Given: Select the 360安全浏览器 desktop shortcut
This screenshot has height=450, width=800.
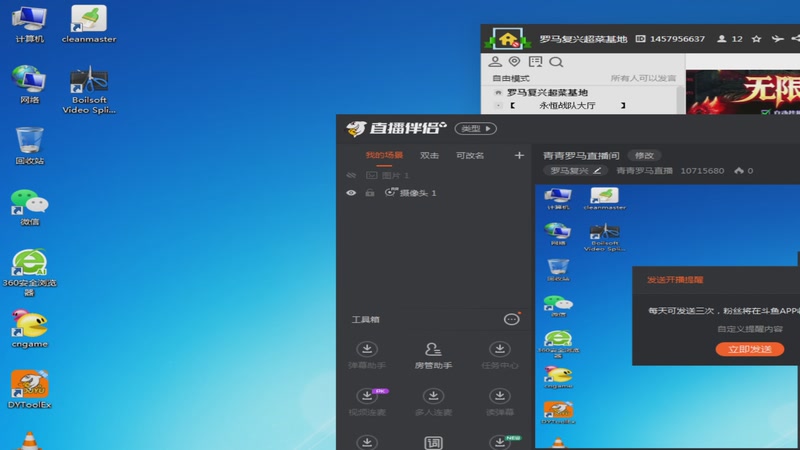Looking at the screenshot, I should 30,273.
